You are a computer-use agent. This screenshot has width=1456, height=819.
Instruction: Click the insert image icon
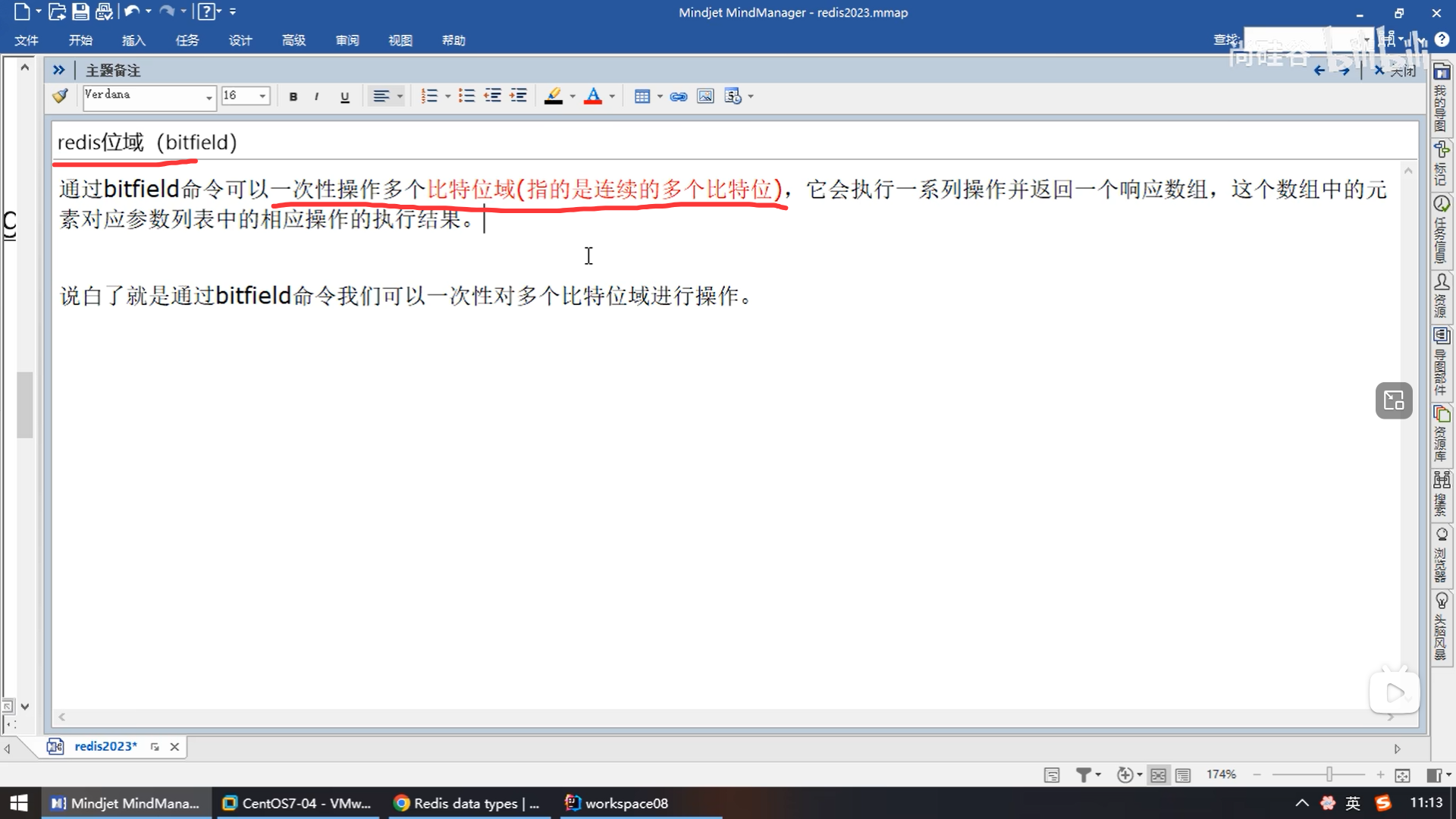(x=705, y=96)
